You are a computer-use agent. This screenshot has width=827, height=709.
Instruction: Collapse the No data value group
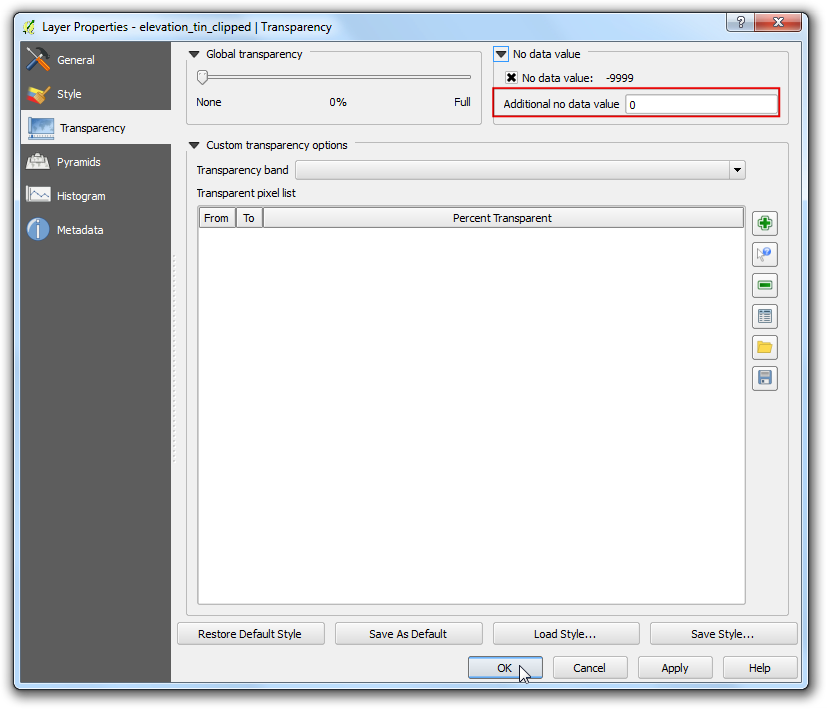[501, 54]
